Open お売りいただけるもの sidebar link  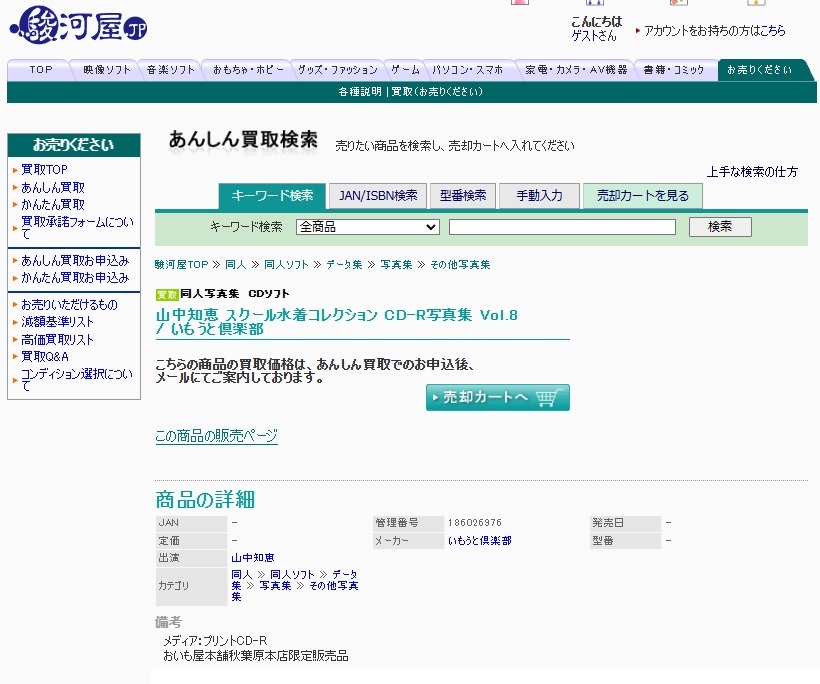[69, 304]
